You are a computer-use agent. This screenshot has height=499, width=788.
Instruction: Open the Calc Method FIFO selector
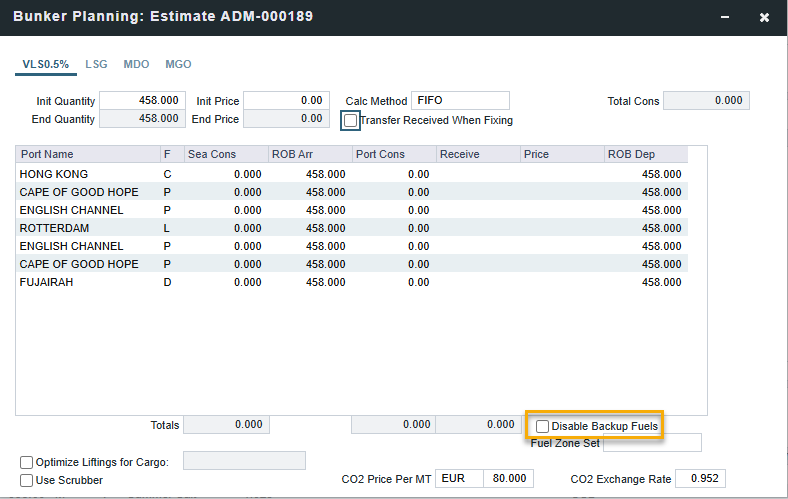pos(459,101)
